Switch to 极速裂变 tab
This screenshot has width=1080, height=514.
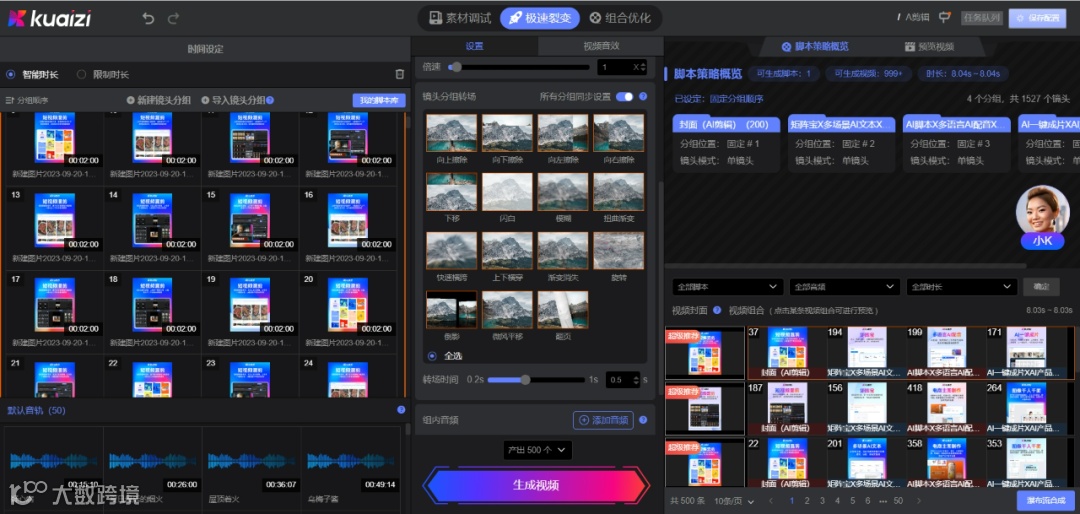pos(540,18)
